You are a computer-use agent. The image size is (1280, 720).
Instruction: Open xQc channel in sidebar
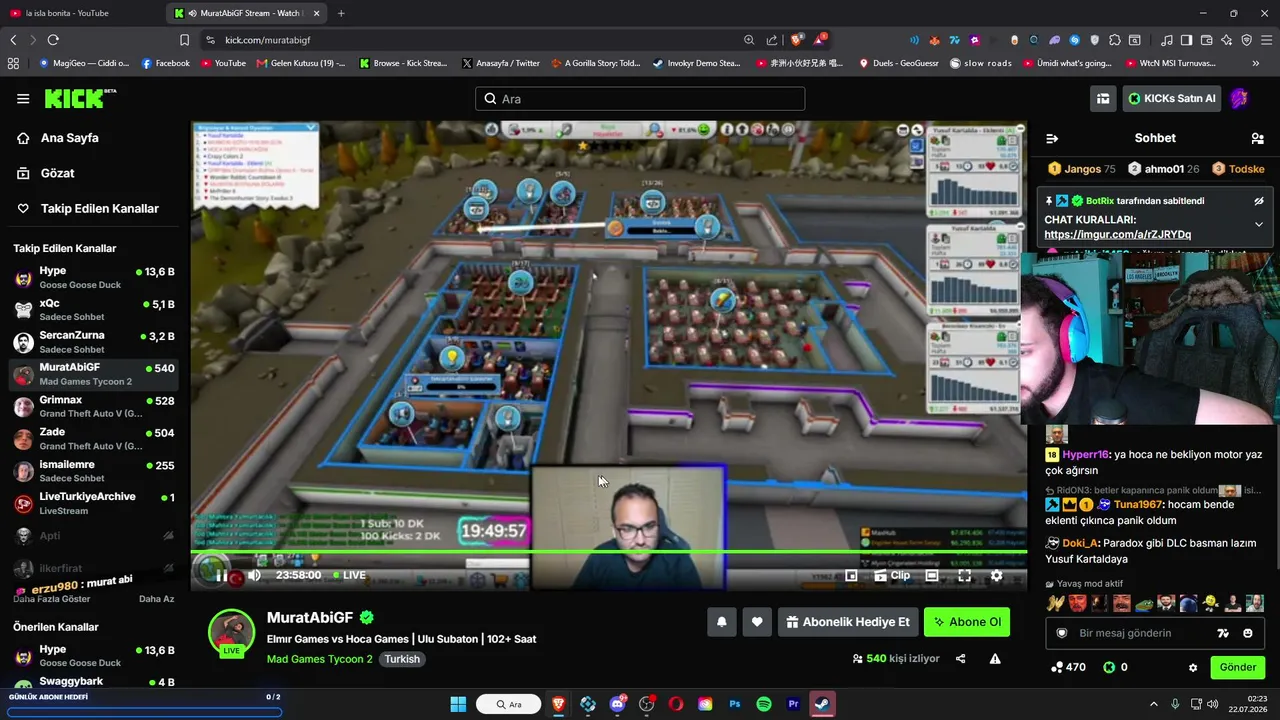96,310
